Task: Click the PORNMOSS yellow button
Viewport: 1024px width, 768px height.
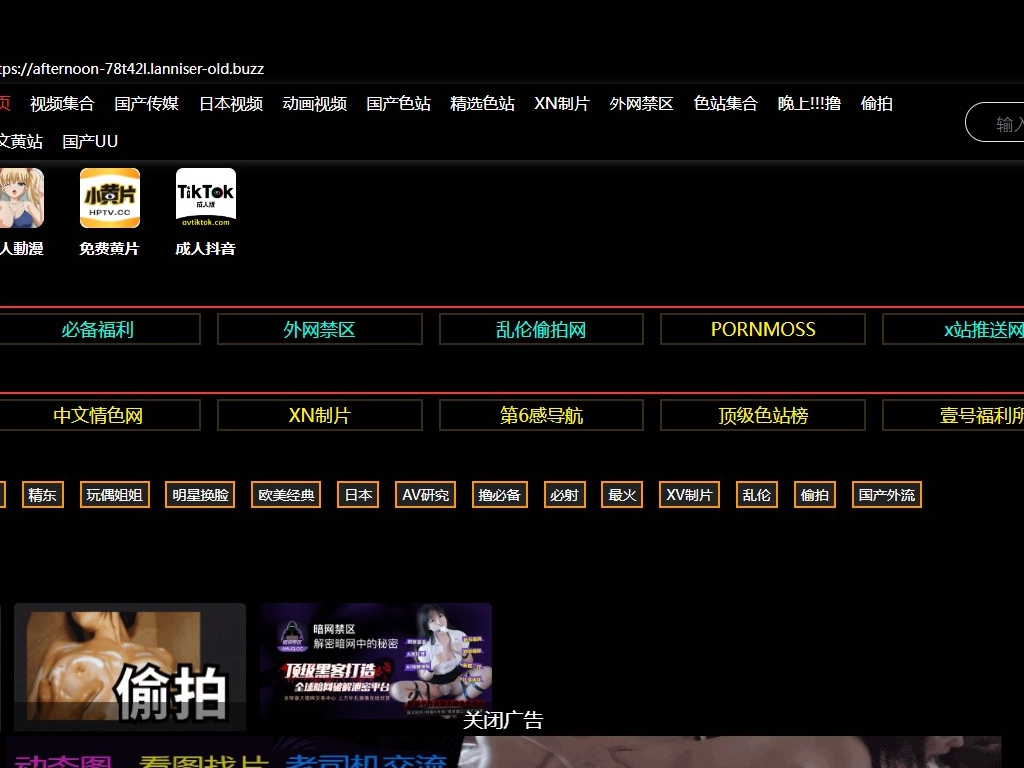Action: 763,330
